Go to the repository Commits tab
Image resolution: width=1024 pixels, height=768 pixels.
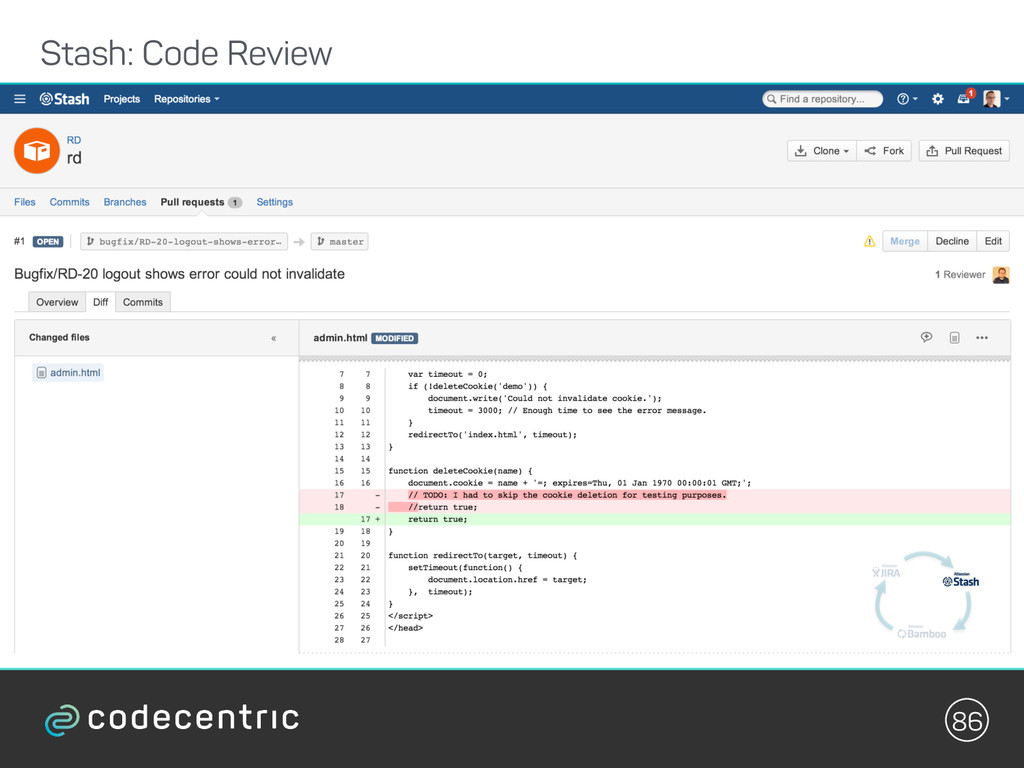pos(69,202)
